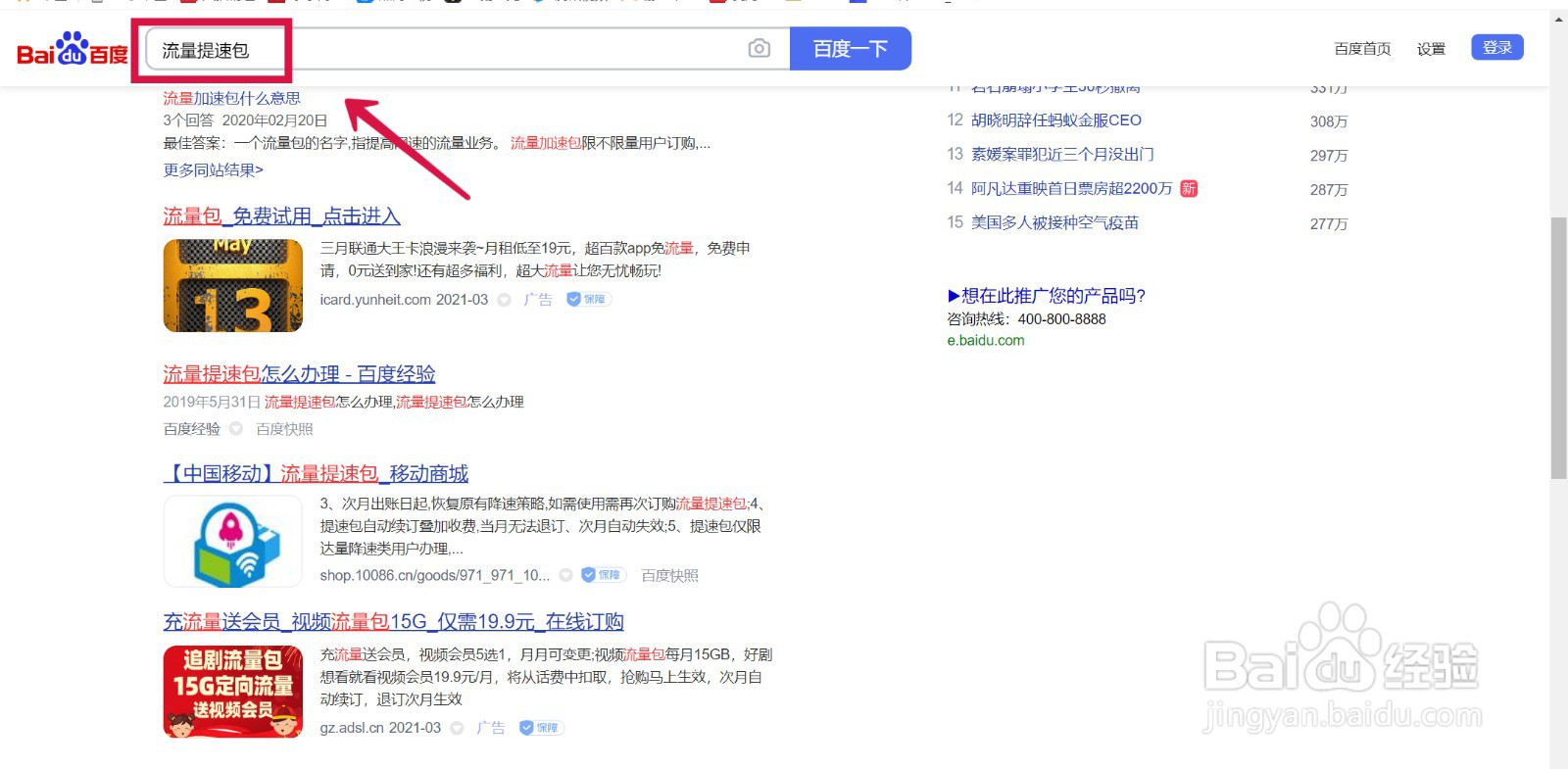Click hot search count 308万

pos(1329,121)
